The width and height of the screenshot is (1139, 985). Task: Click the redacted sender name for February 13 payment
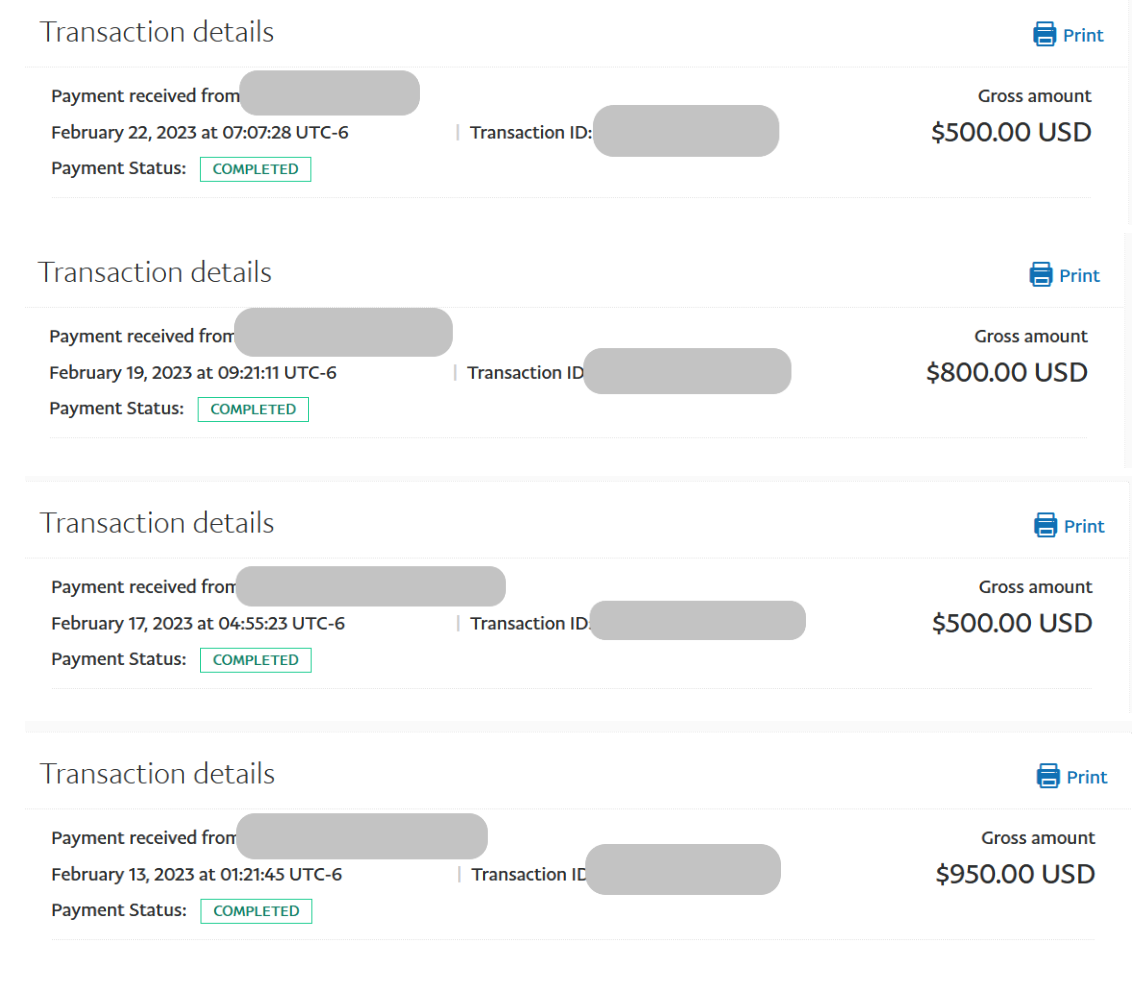tap(361, 837)
